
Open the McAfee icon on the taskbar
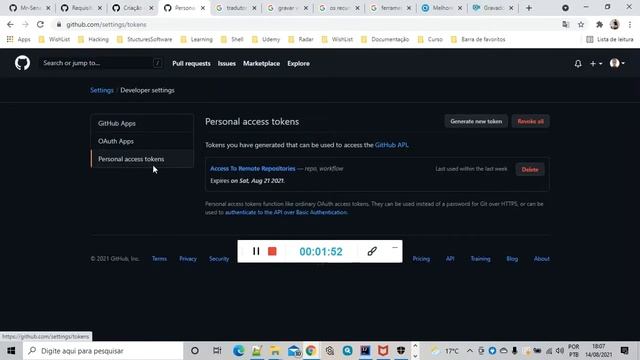click(x=383, y=351)
